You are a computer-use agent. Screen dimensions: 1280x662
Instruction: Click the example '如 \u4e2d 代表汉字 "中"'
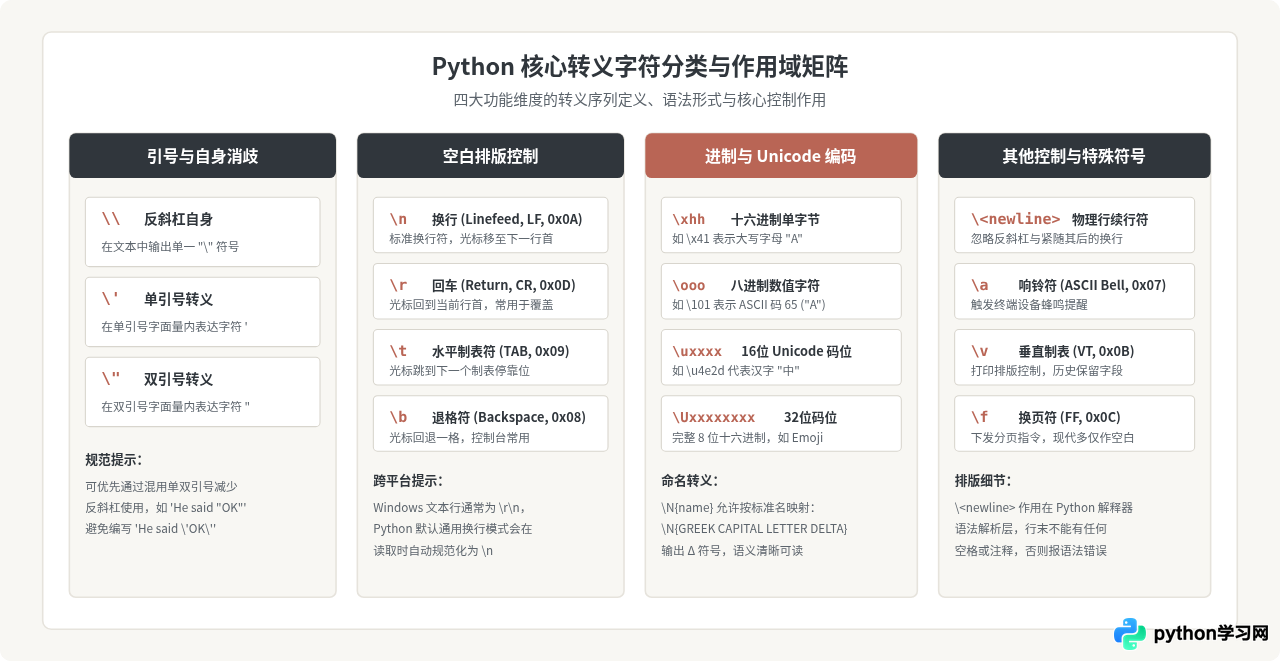(x=736, y=371)
